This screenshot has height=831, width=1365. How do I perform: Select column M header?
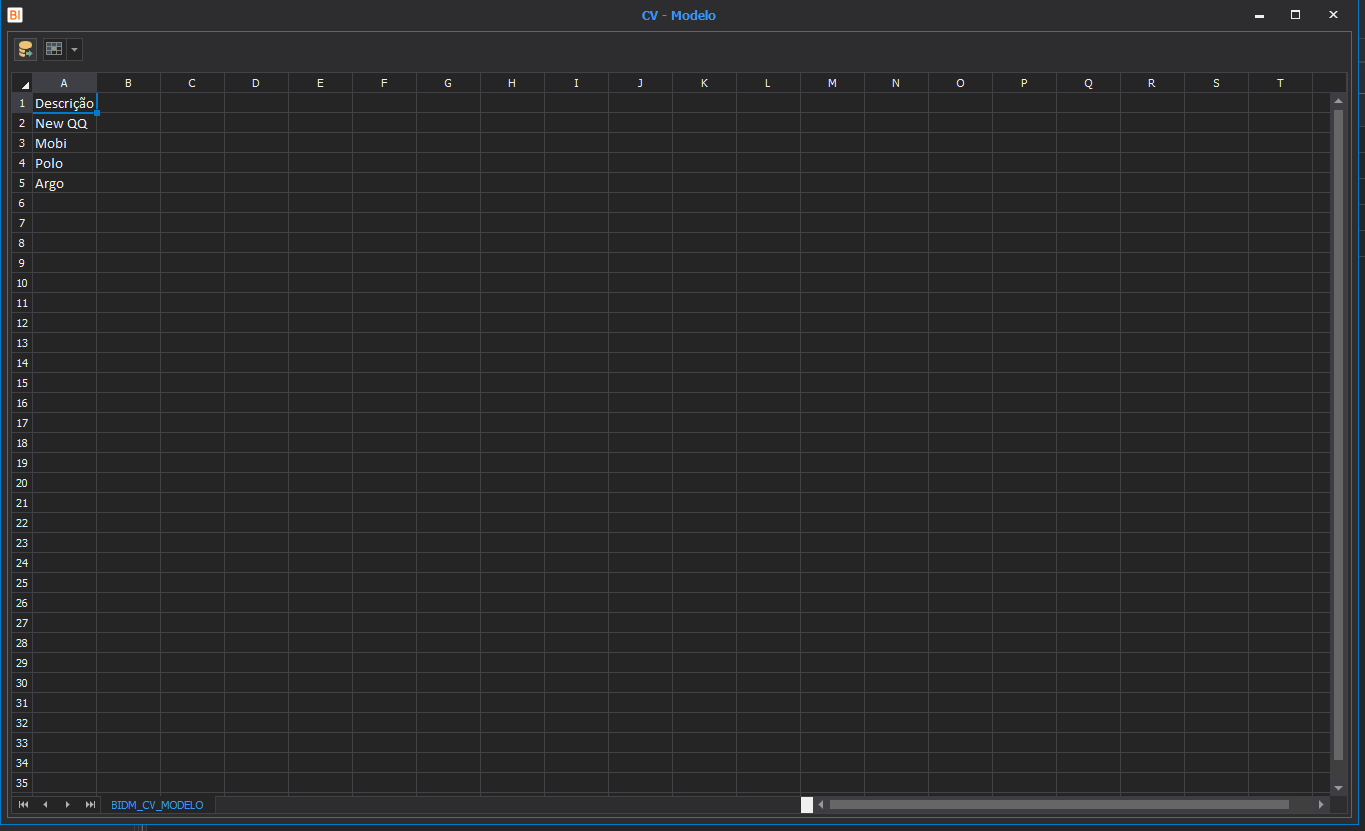[832, 83]
